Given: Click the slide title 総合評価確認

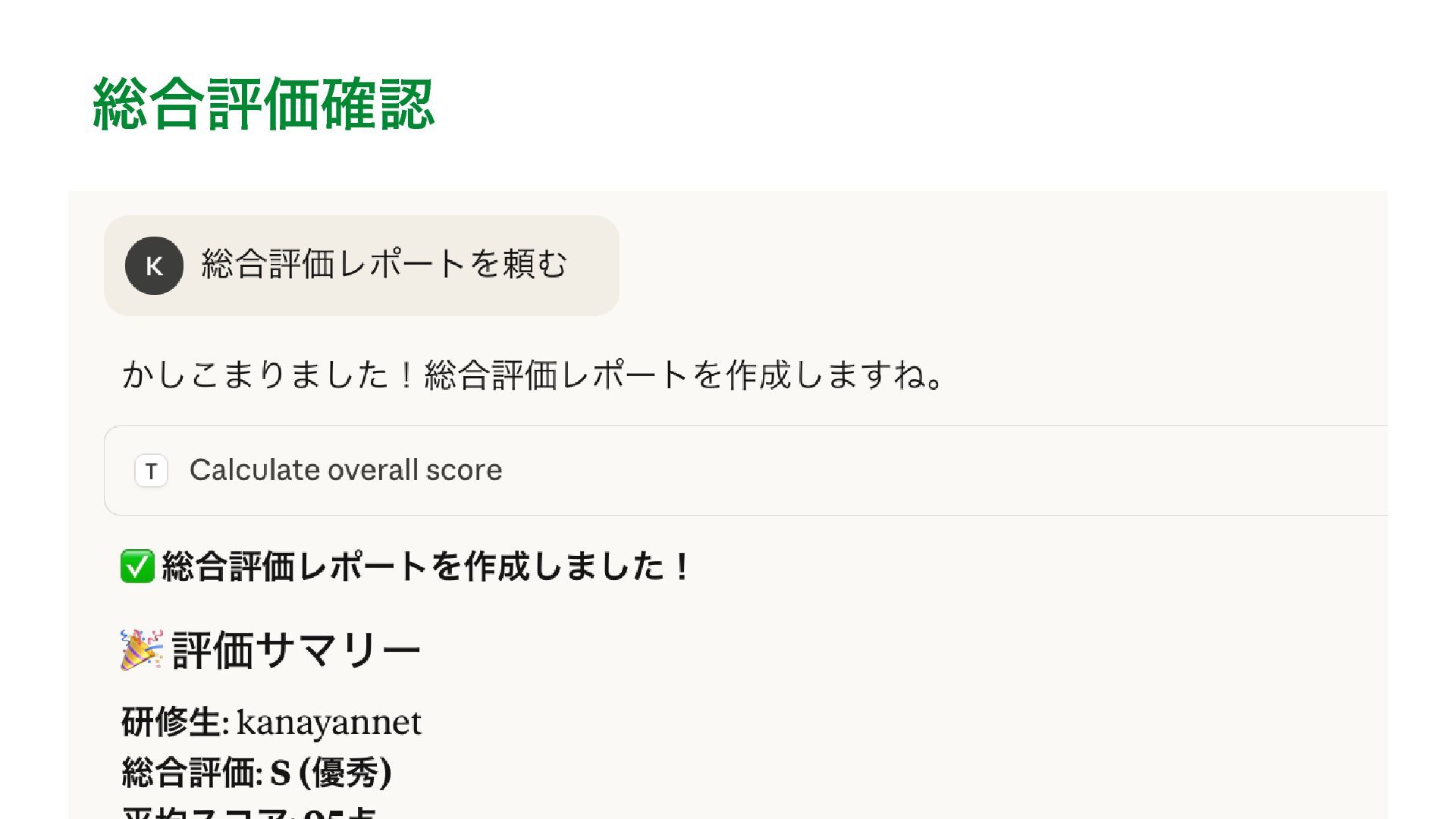Looking at the screenshot, I should pyautogui.click(x=263, y=104).
